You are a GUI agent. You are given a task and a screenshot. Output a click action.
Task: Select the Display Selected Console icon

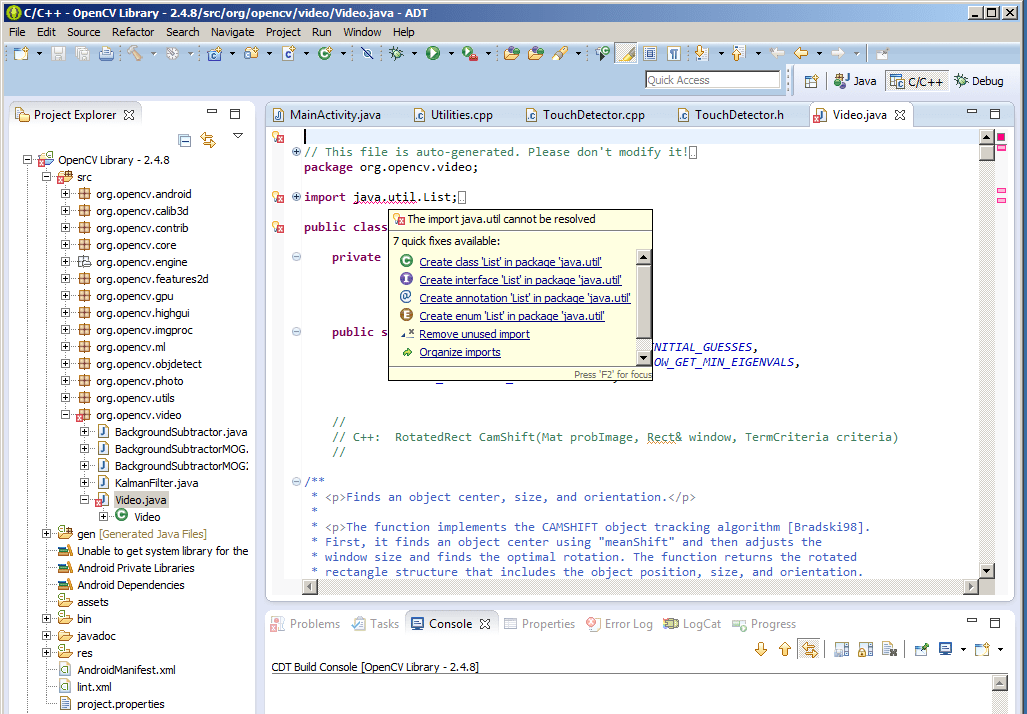coord(944,649)
